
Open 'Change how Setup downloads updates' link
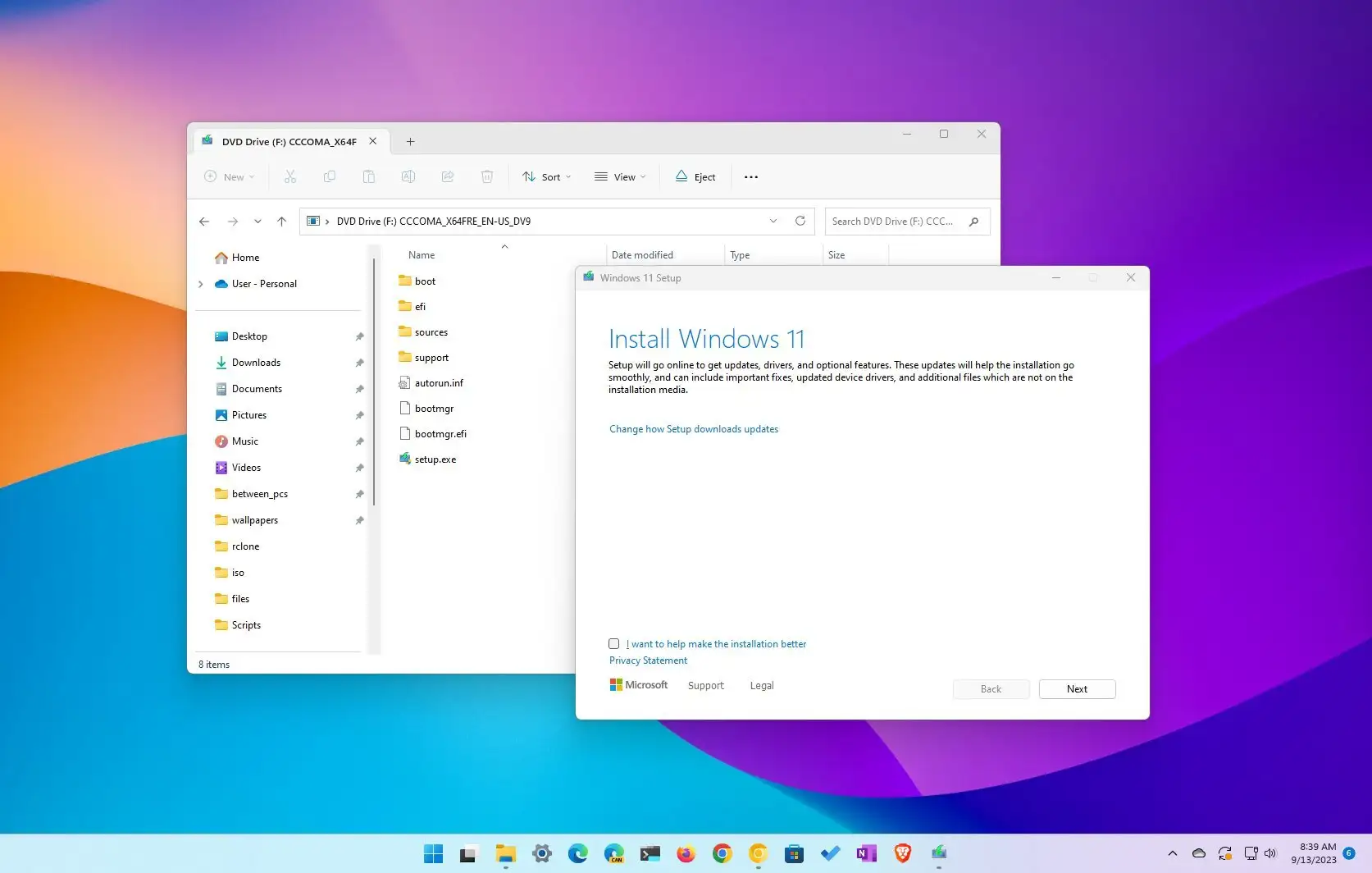point(694,429)
